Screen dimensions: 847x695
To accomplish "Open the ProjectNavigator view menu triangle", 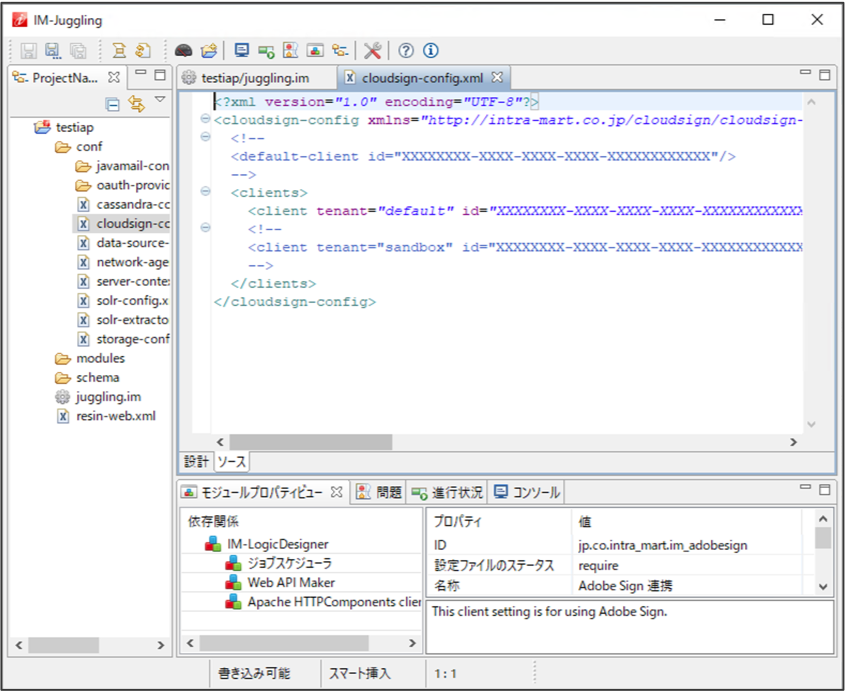I will click(160, 100).
